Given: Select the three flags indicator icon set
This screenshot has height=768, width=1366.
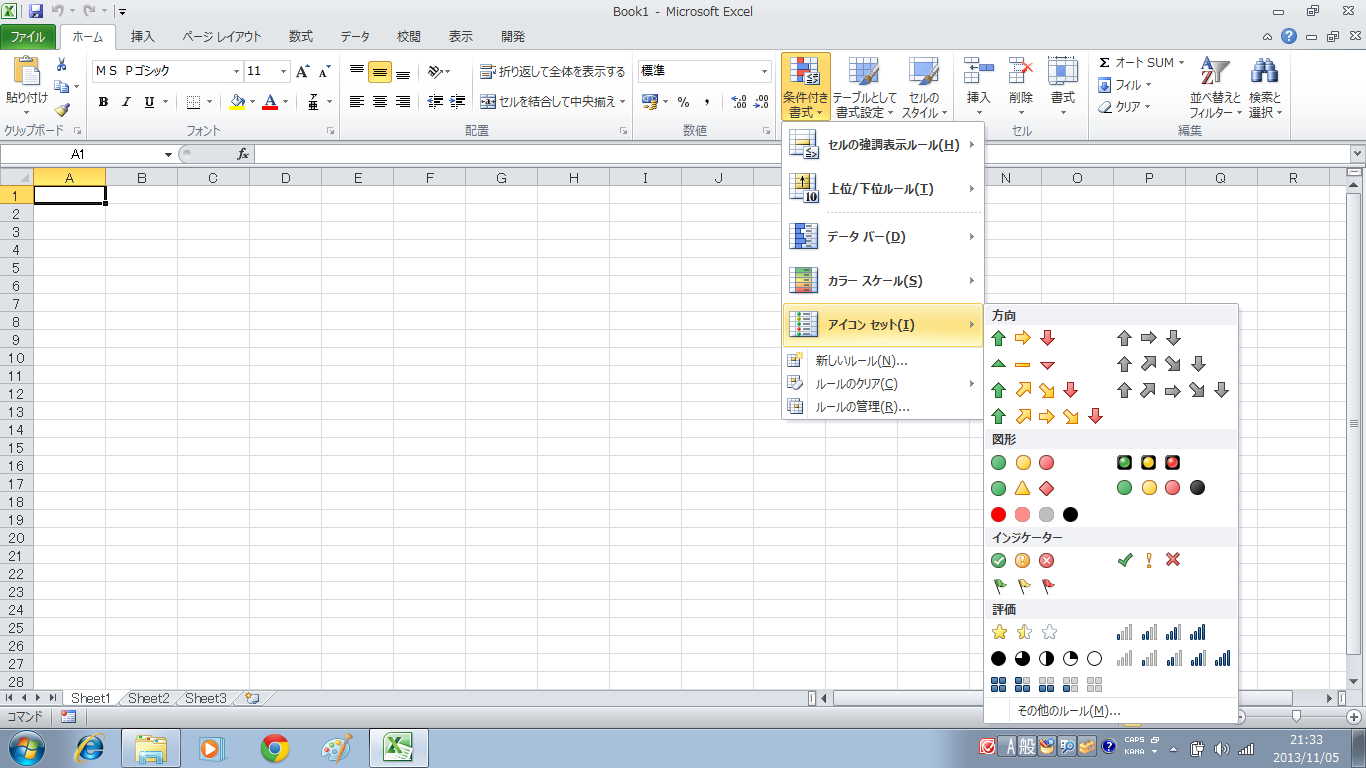Looking at the screenshot, I should point(1022,586).
